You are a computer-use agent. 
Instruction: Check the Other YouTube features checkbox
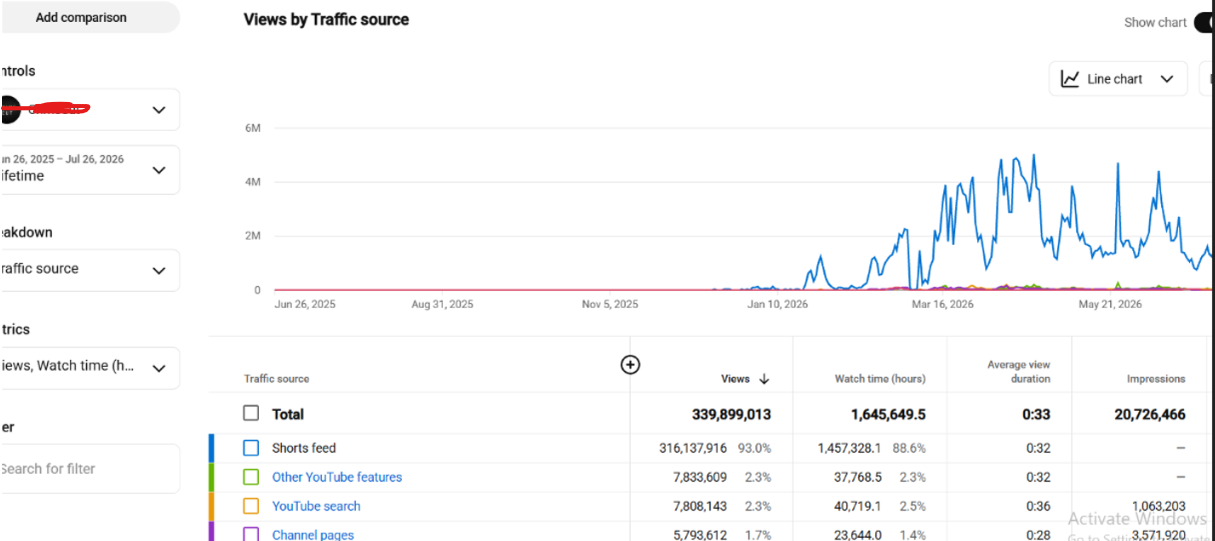click(251, 477)
